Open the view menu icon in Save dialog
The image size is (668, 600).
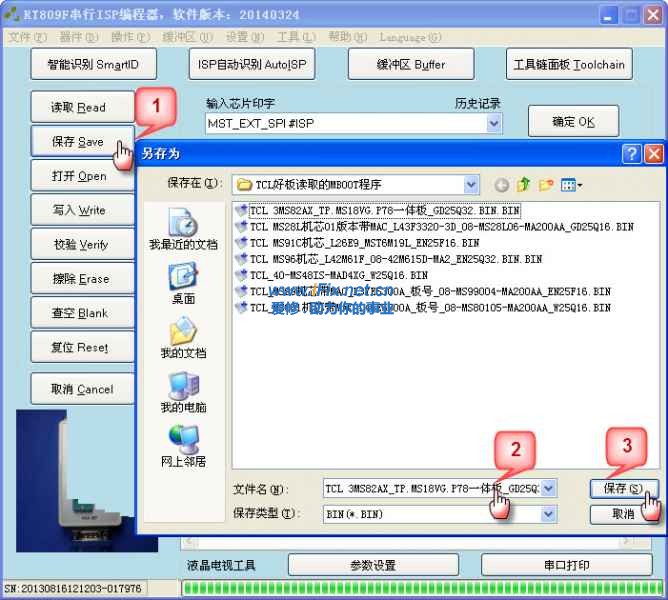[x=572, y=185]
